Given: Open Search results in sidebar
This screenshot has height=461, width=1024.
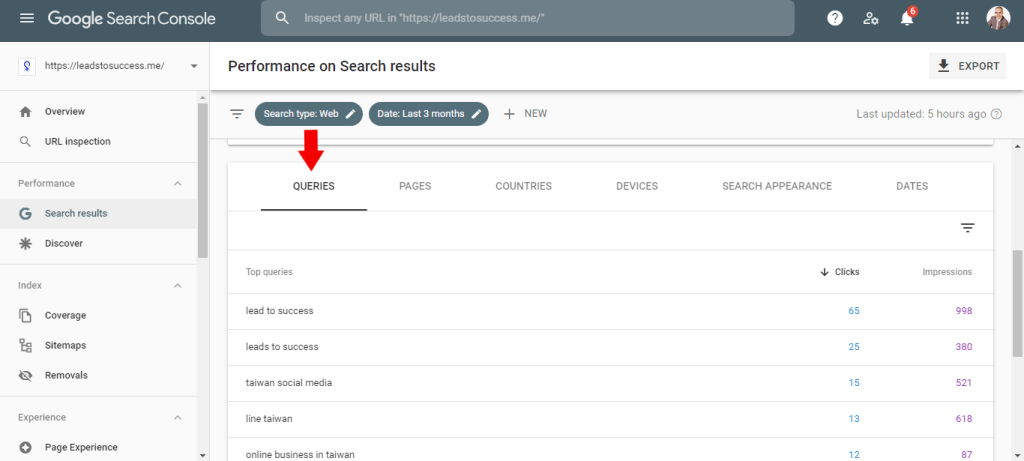Looking at the screenshot, I should (x=98, y=214).
